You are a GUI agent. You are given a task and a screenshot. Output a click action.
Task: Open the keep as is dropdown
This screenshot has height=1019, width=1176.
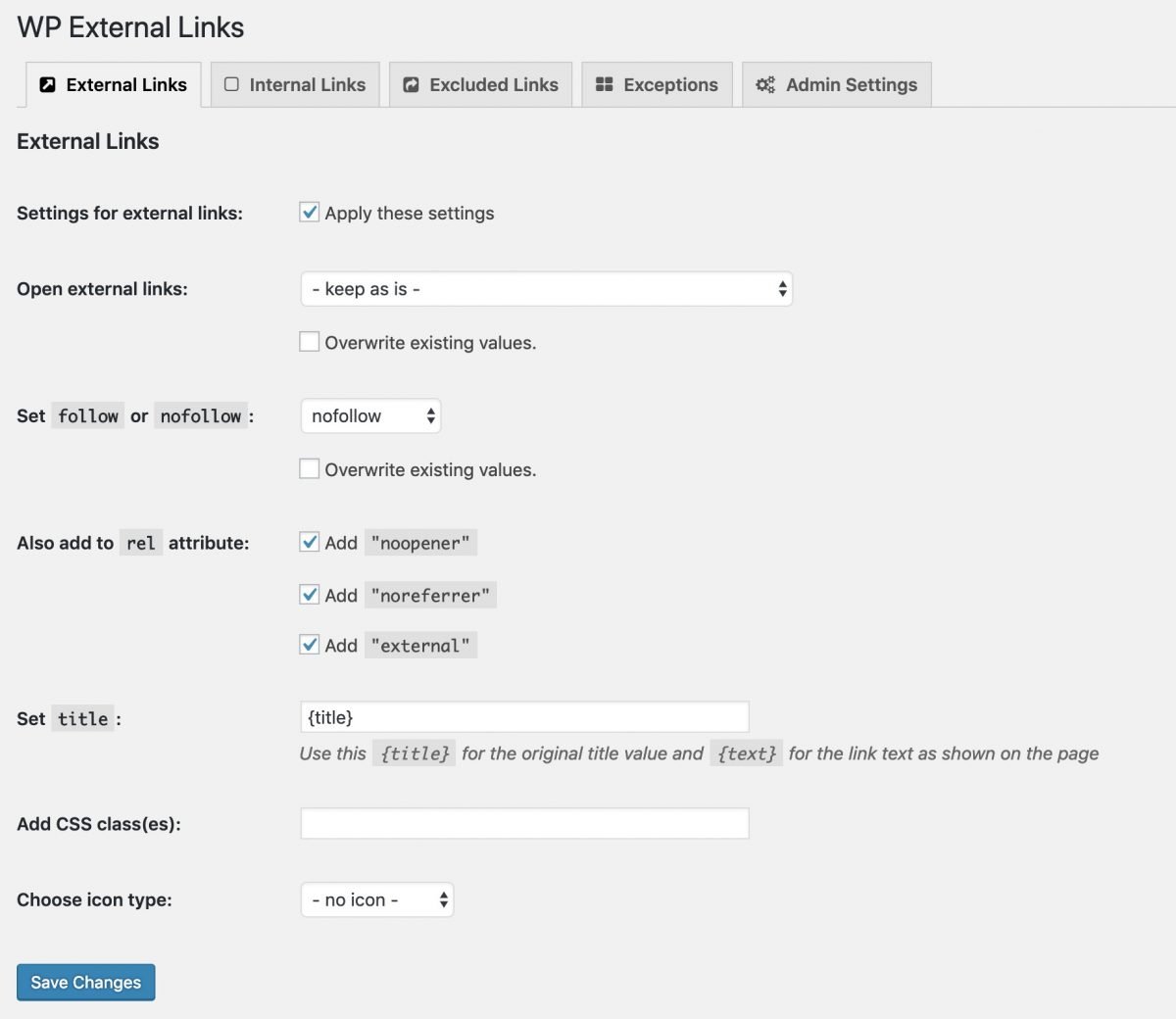[546, 289]
